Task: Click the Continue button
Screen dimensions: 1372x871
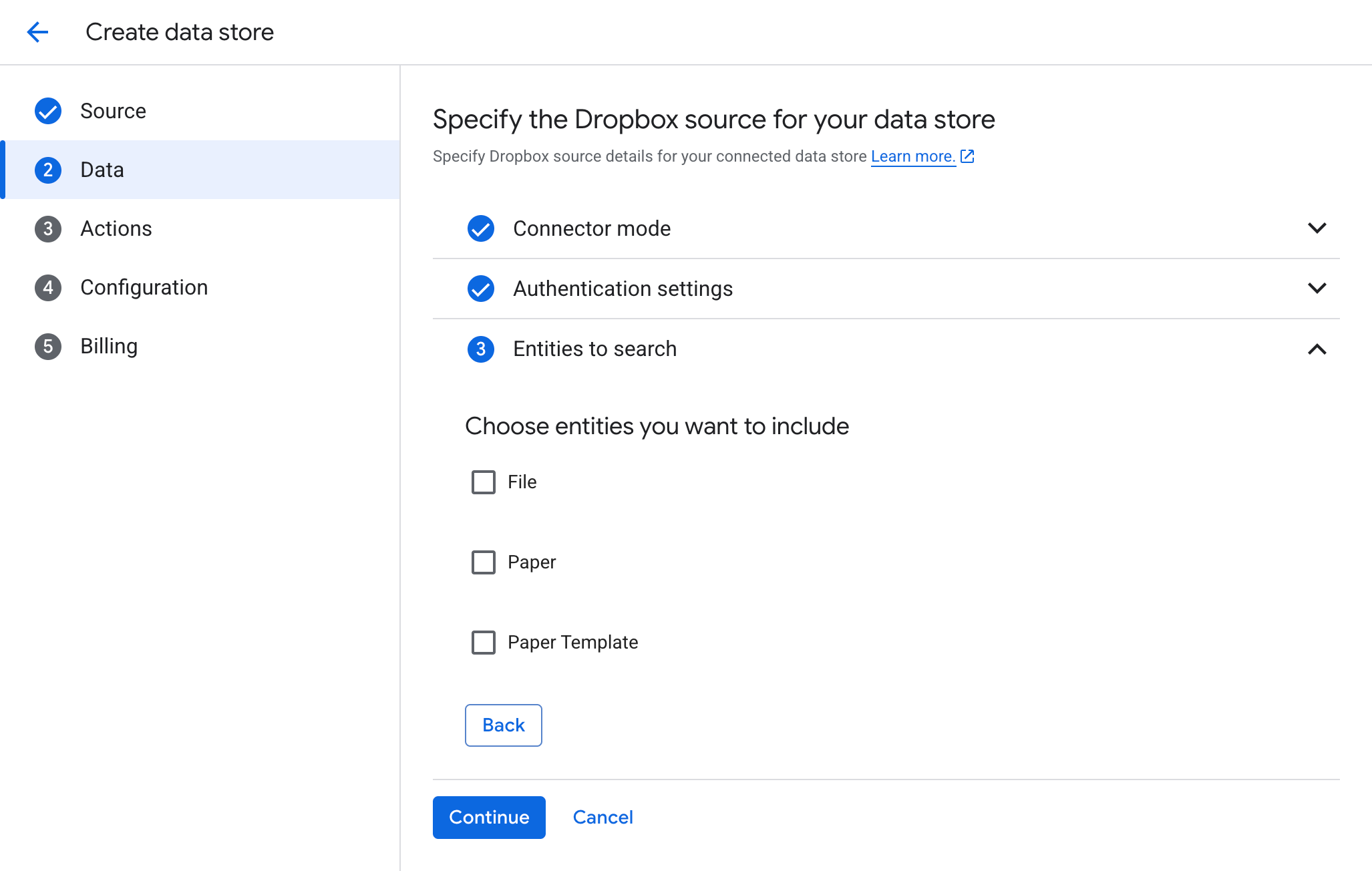Action: pos(488,817)
